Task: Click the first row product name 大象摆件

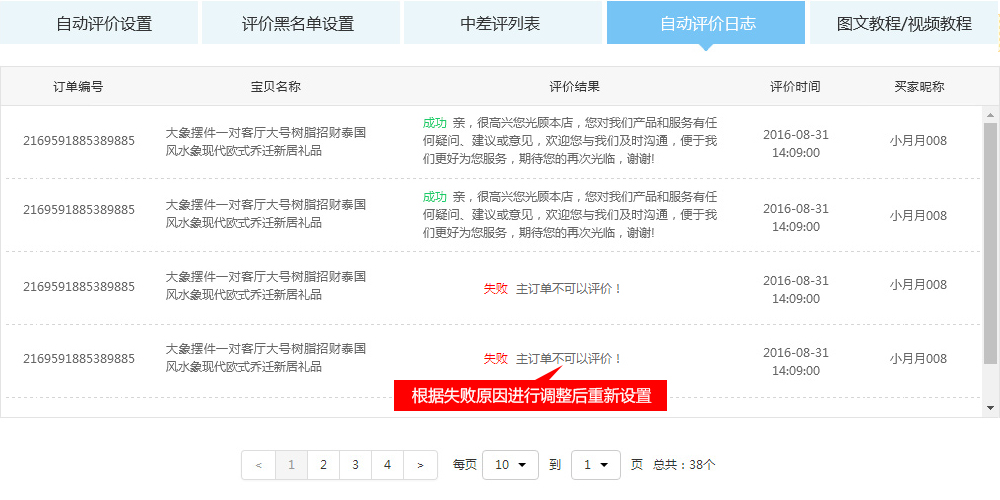Action: coord(266,142)
